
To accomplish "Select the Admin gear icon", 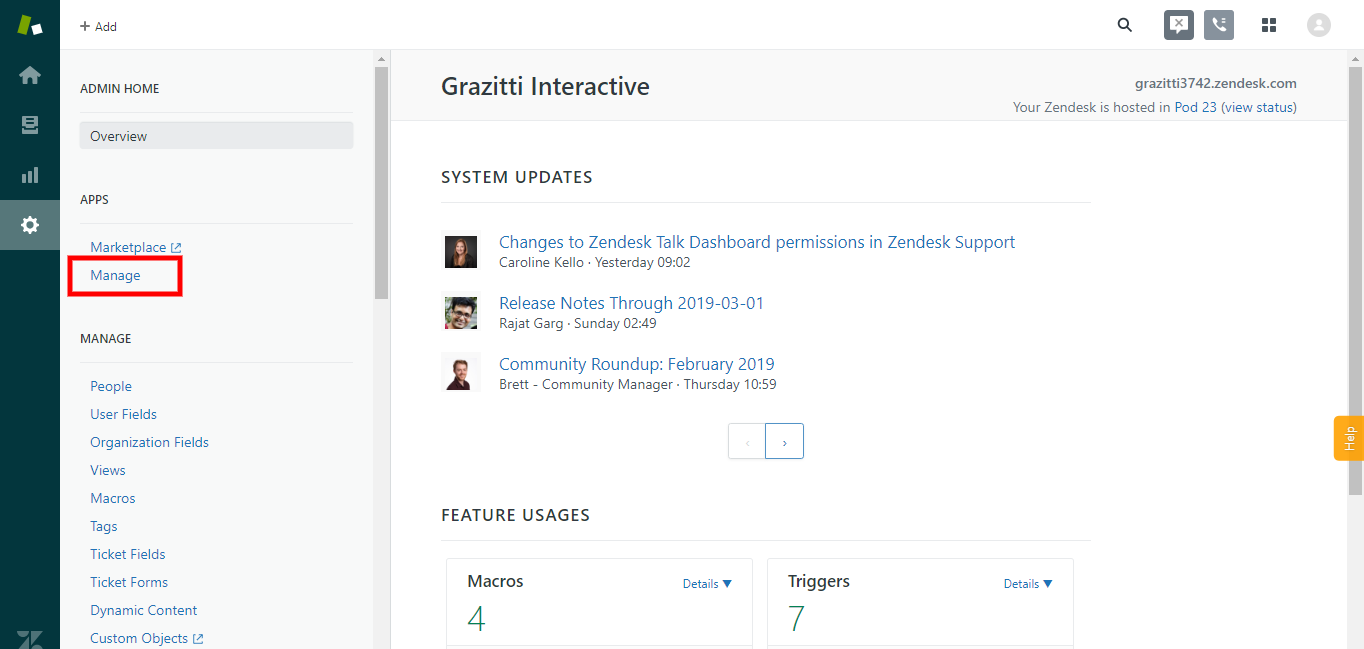I will click(30, 225).
